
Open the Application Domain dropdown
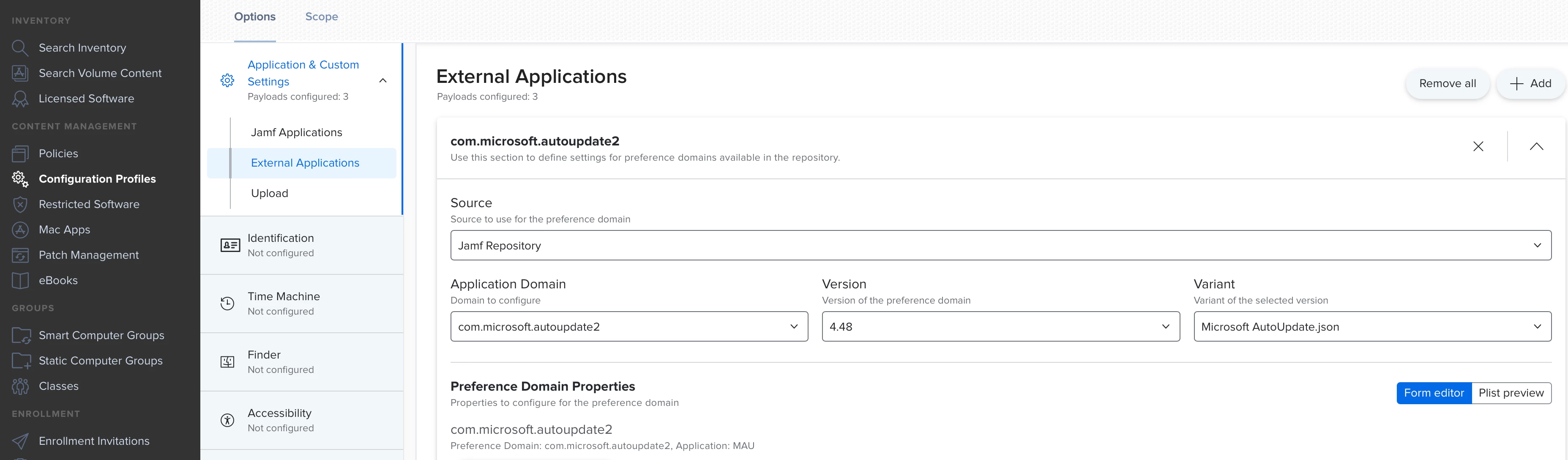point(629,326)
